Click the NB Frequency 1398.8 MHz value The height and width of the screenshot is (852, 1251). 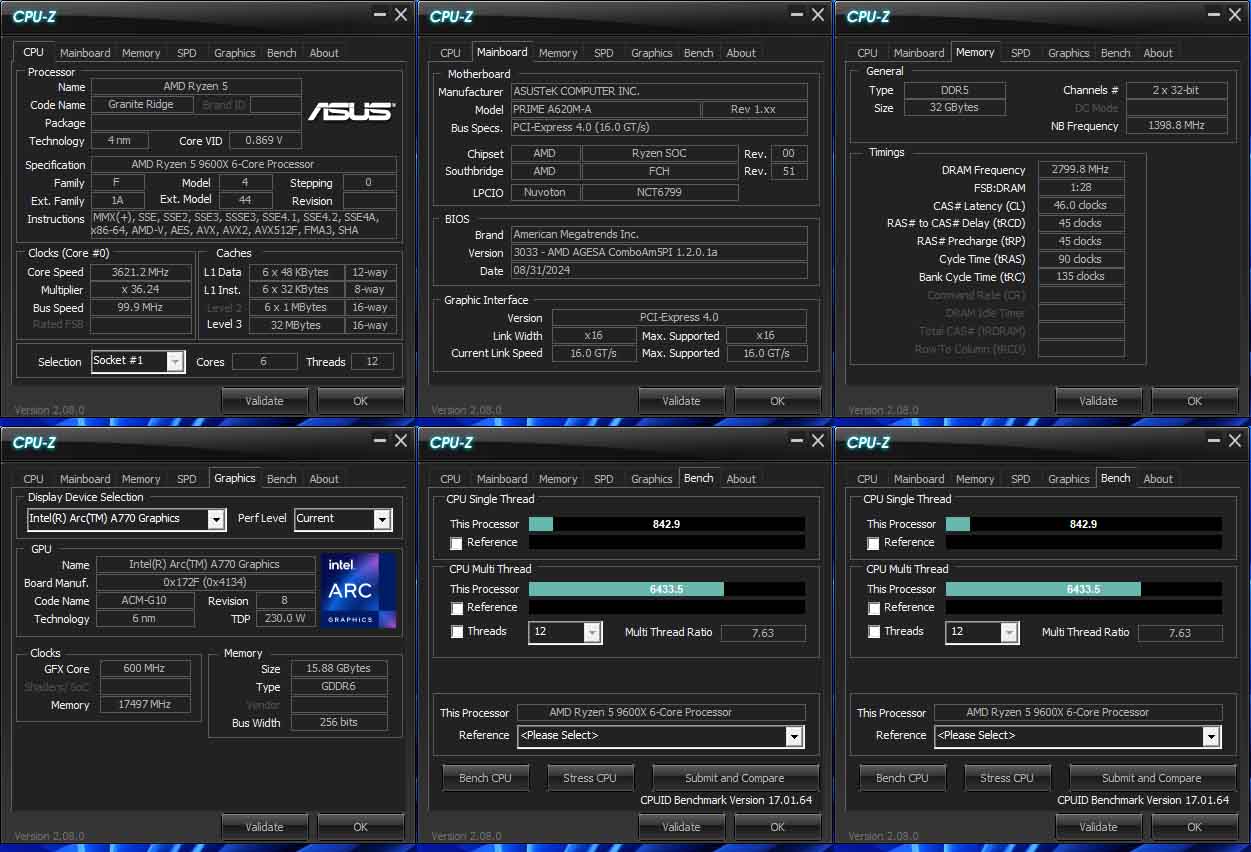(1177, 126)
